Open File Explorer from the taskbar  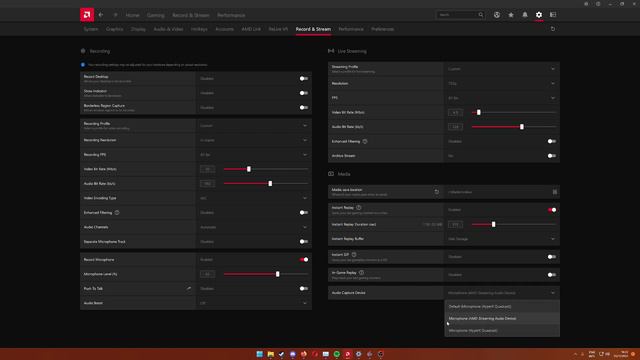click(271, 354)
